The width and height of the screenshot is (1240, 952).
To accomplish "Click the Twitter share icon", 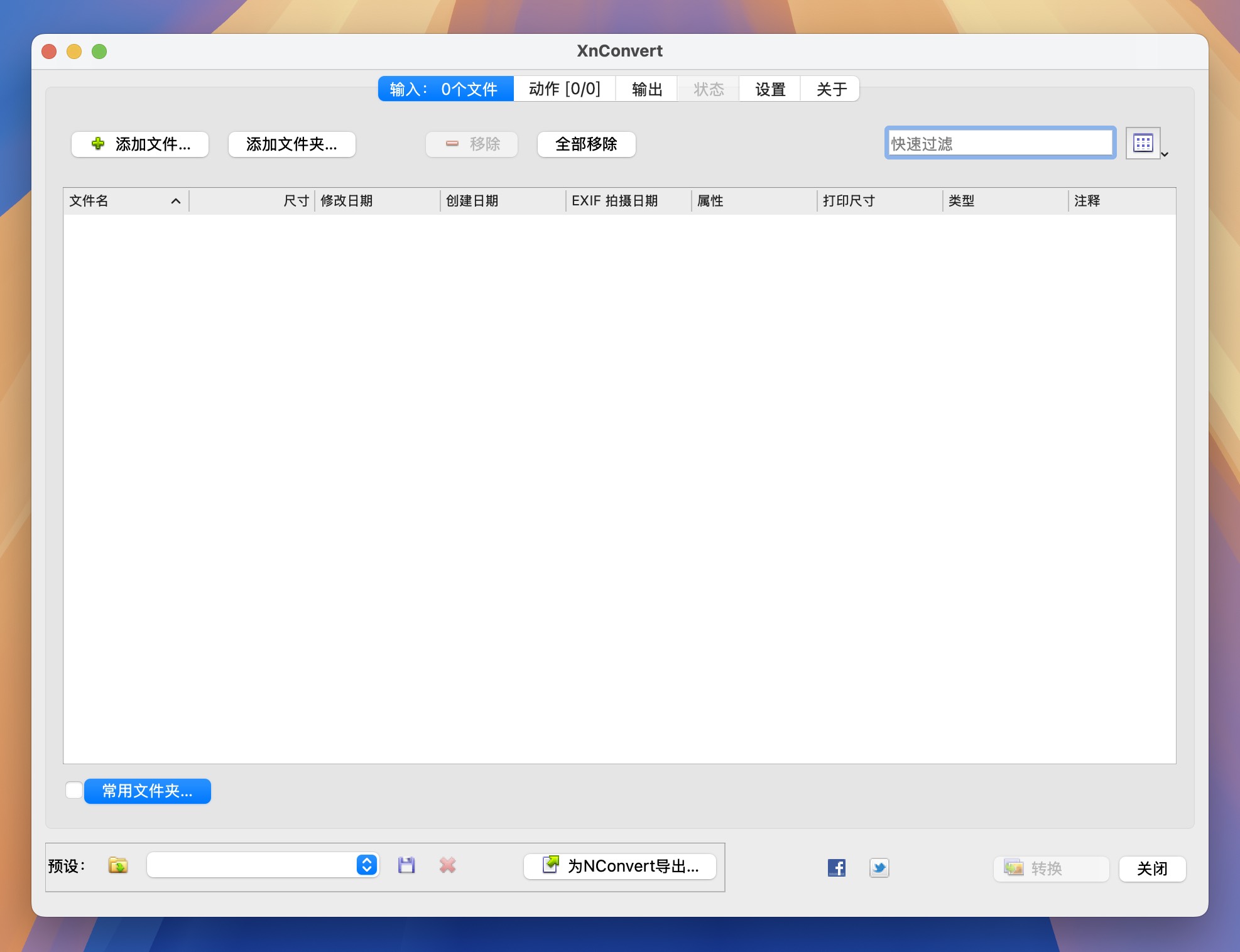I will click(x=877, y=866).
